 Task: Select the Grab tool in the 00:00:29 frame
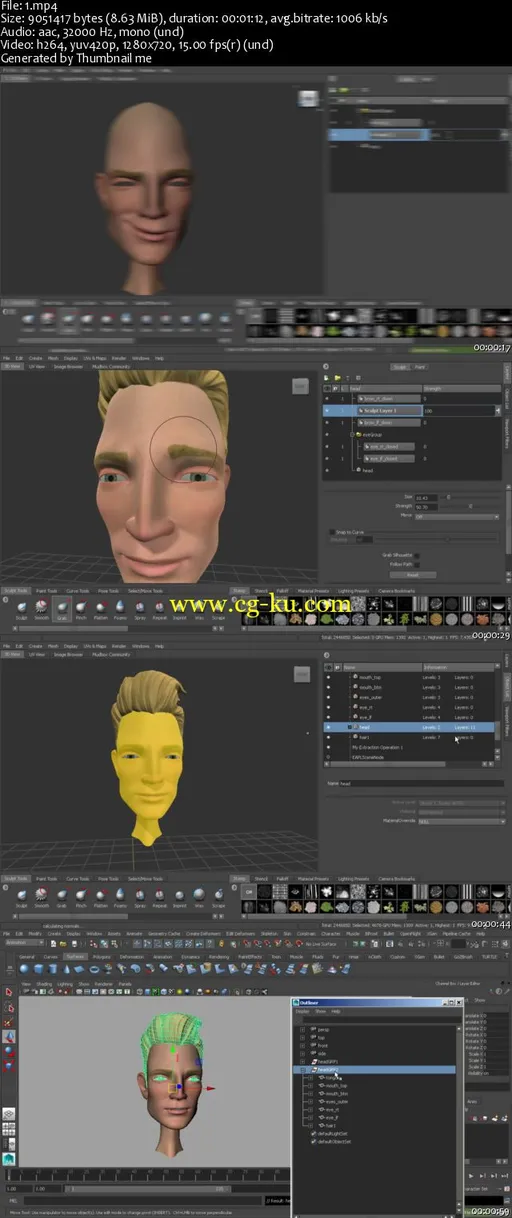click(x=61, y=607)
